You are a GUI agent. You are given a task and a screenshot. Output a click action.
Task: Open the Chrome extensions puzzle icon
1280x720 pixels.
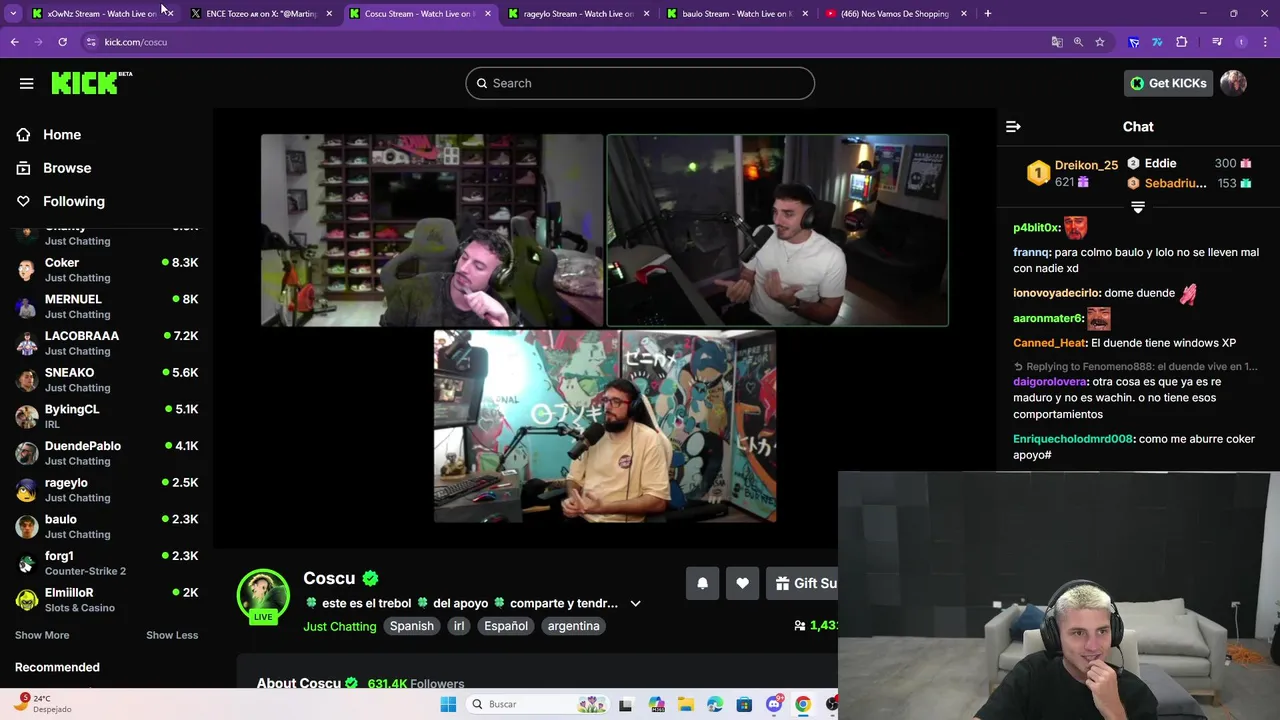(x=1181, y=42)
